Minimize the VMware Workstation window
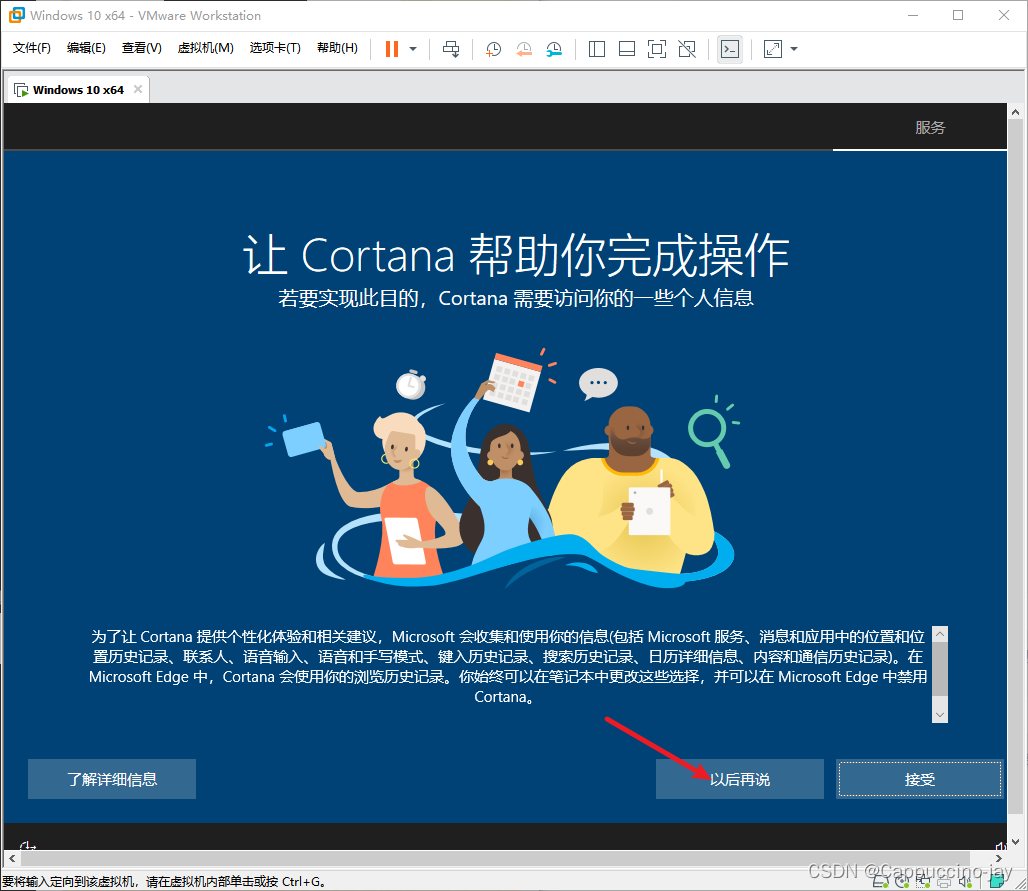The height and width of the screenshot is (891, 1028). tap(913, 15)
